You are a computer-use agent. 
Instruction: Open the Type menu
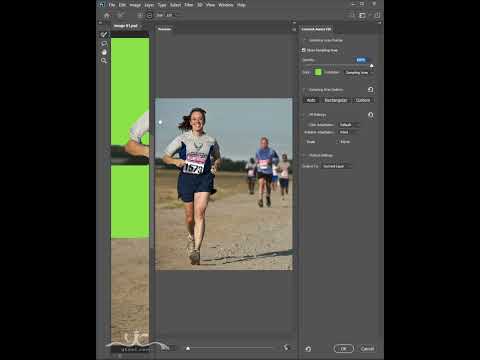click(162, 5)
